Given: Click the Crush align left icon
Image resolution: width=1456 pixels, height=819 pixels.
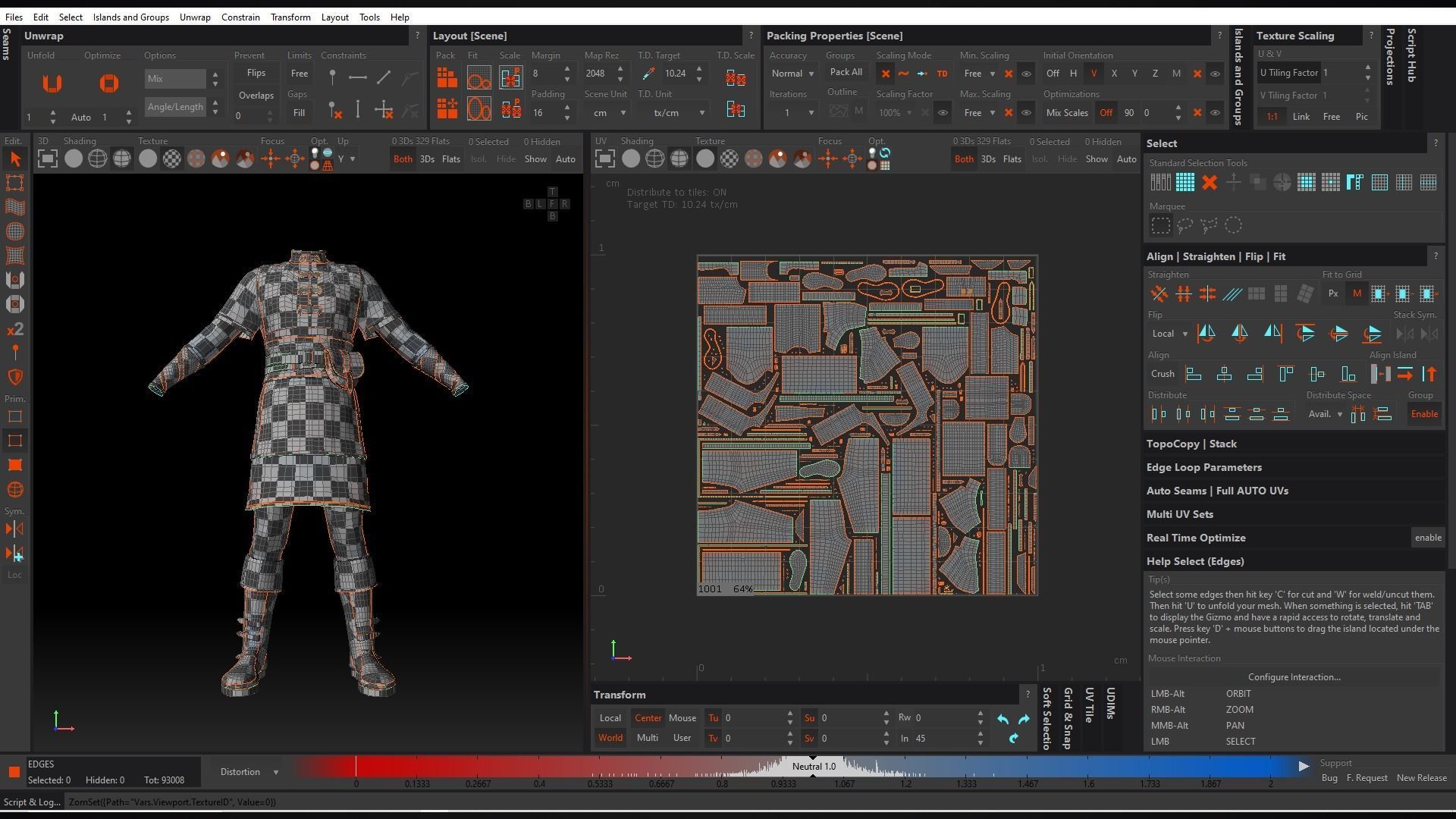Looking at the screenshot, I should [1194, 374].
